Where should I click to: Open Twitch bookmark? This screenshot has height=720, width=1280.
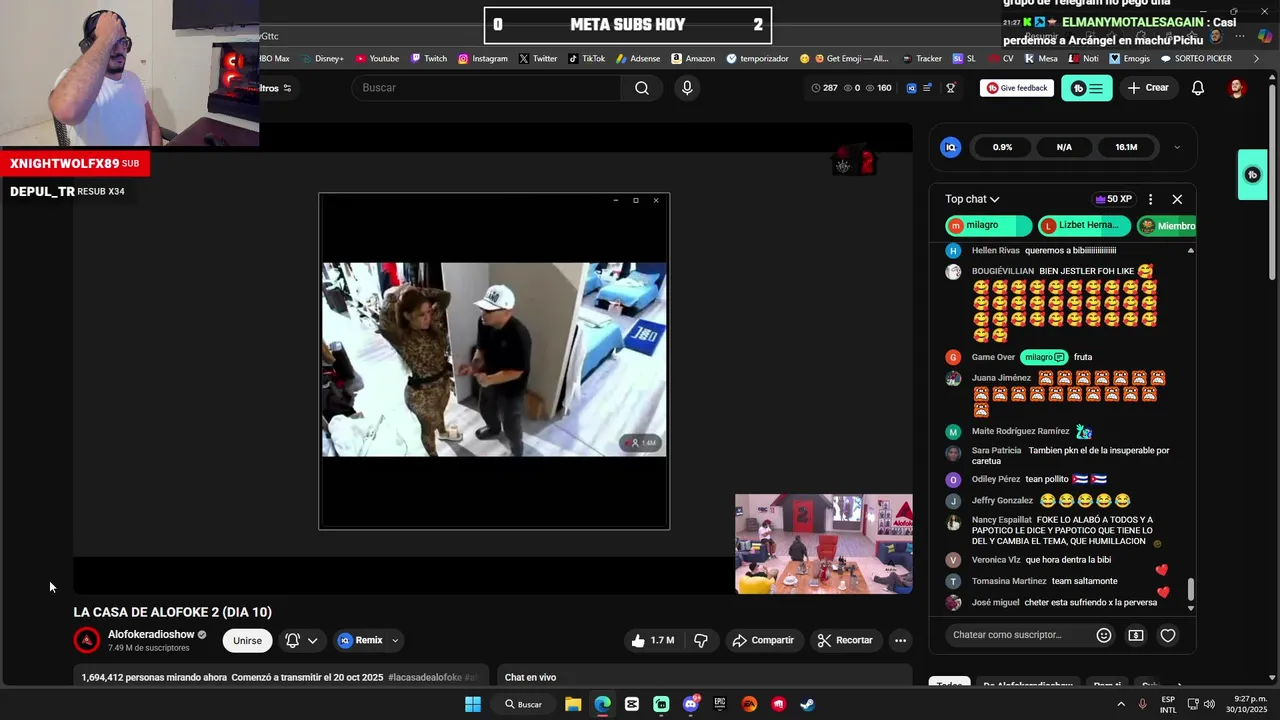(x=429, y=58)
